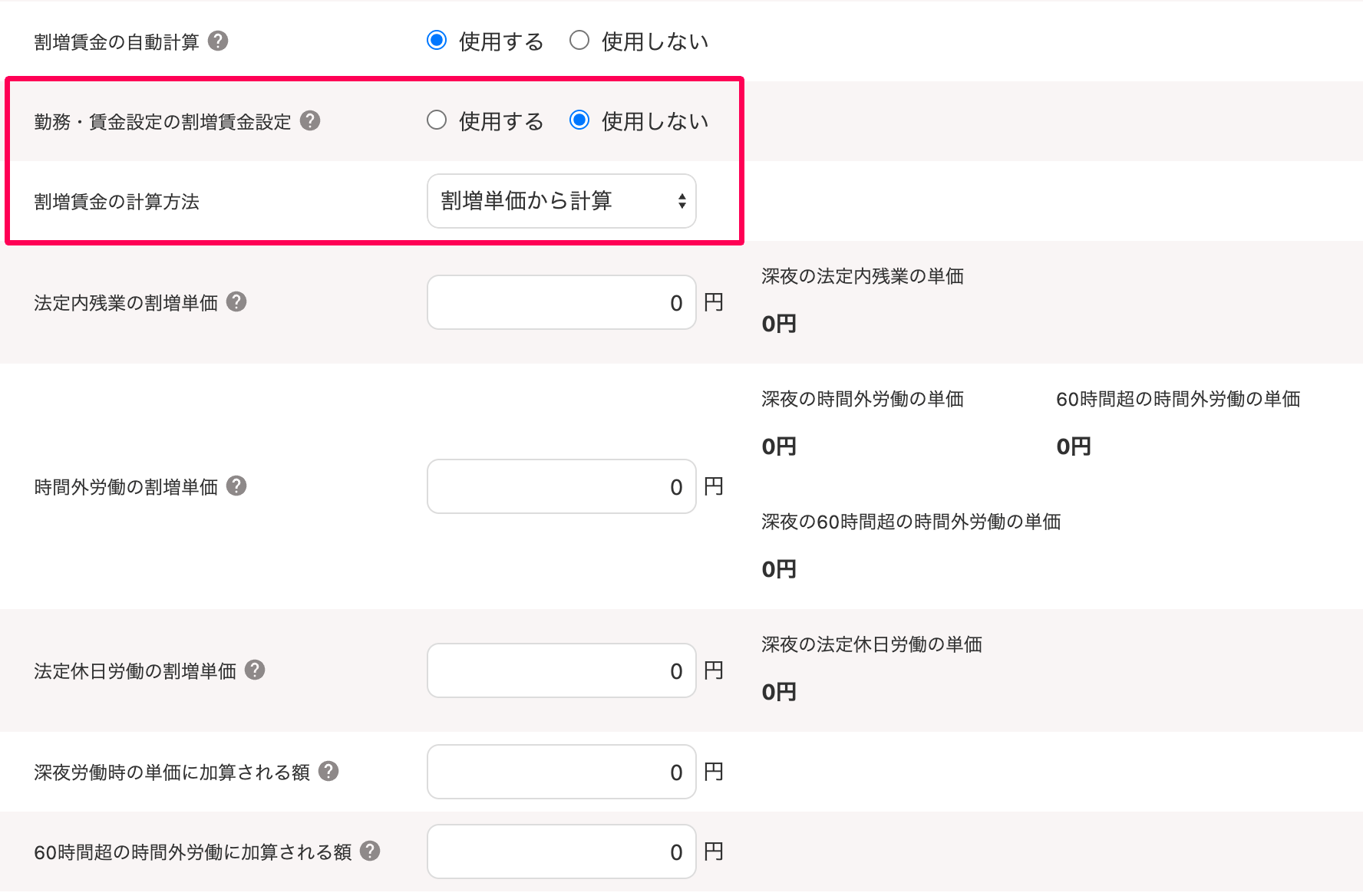Image resolution: width=1363 pixels, height=896 pixels.
Task: Click the 0円 value under 60時間超の時間外労働の単価
Action: click(x=1074, y=446)
